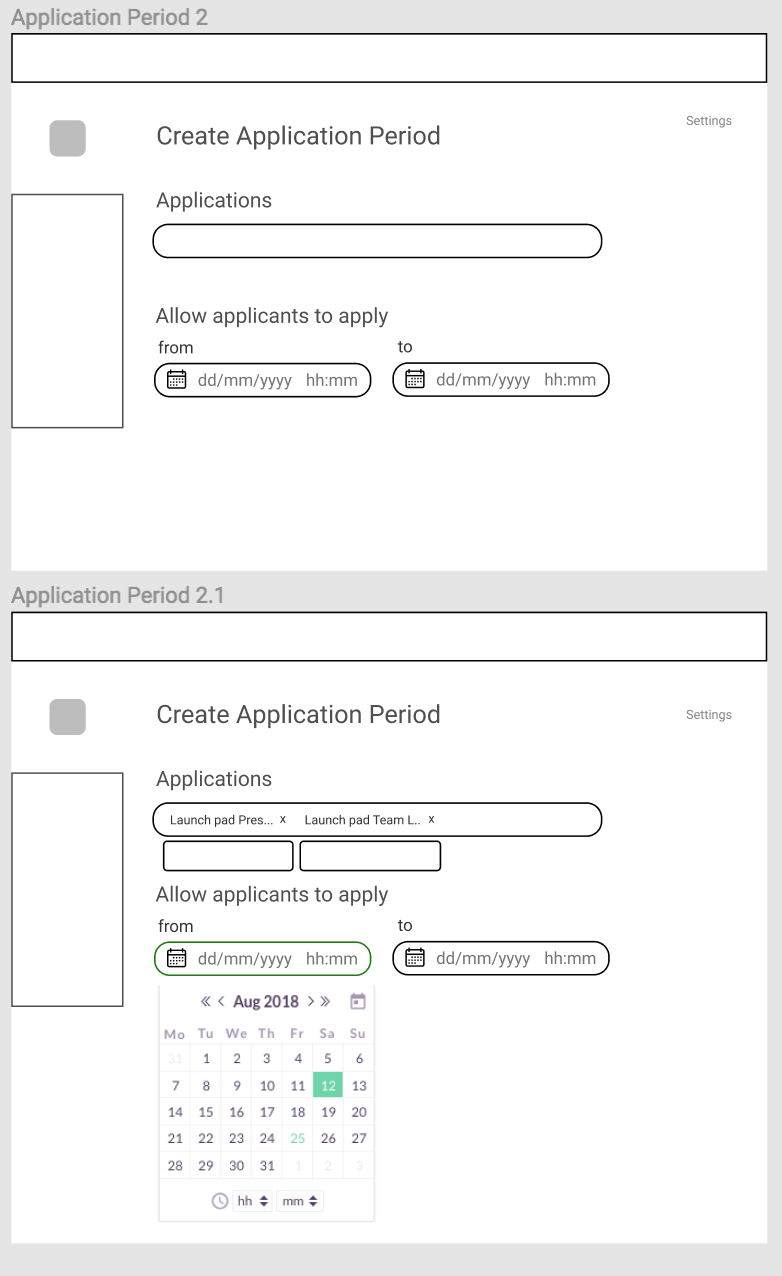Open the mm minutes stepper dropdown
Image resolution: width=782 pixels, height=1276 pixels.
(300, 1201)
